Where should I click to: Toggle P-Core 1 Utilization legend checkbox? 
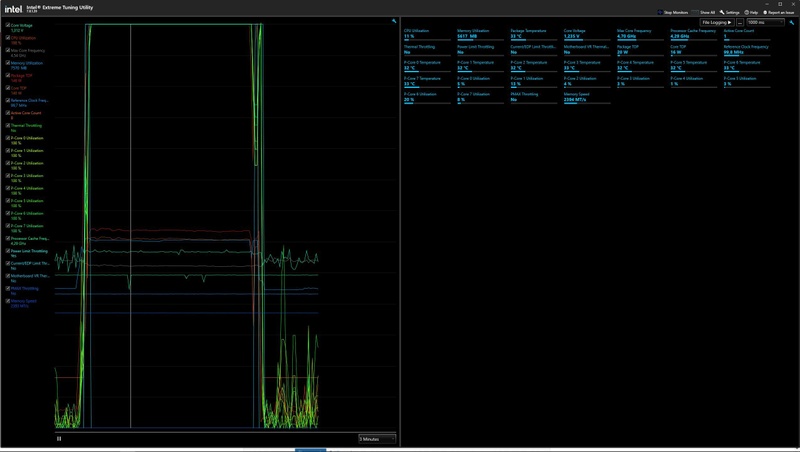tap(8, 150)
